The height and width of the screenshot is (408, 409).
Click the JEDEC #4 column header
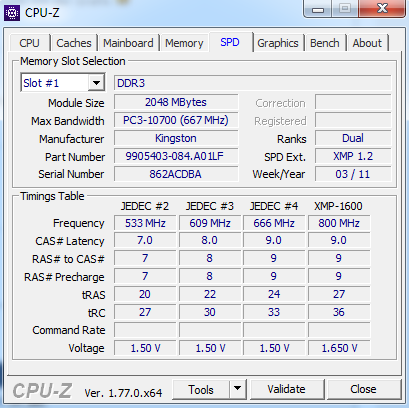tap(274, 206)
